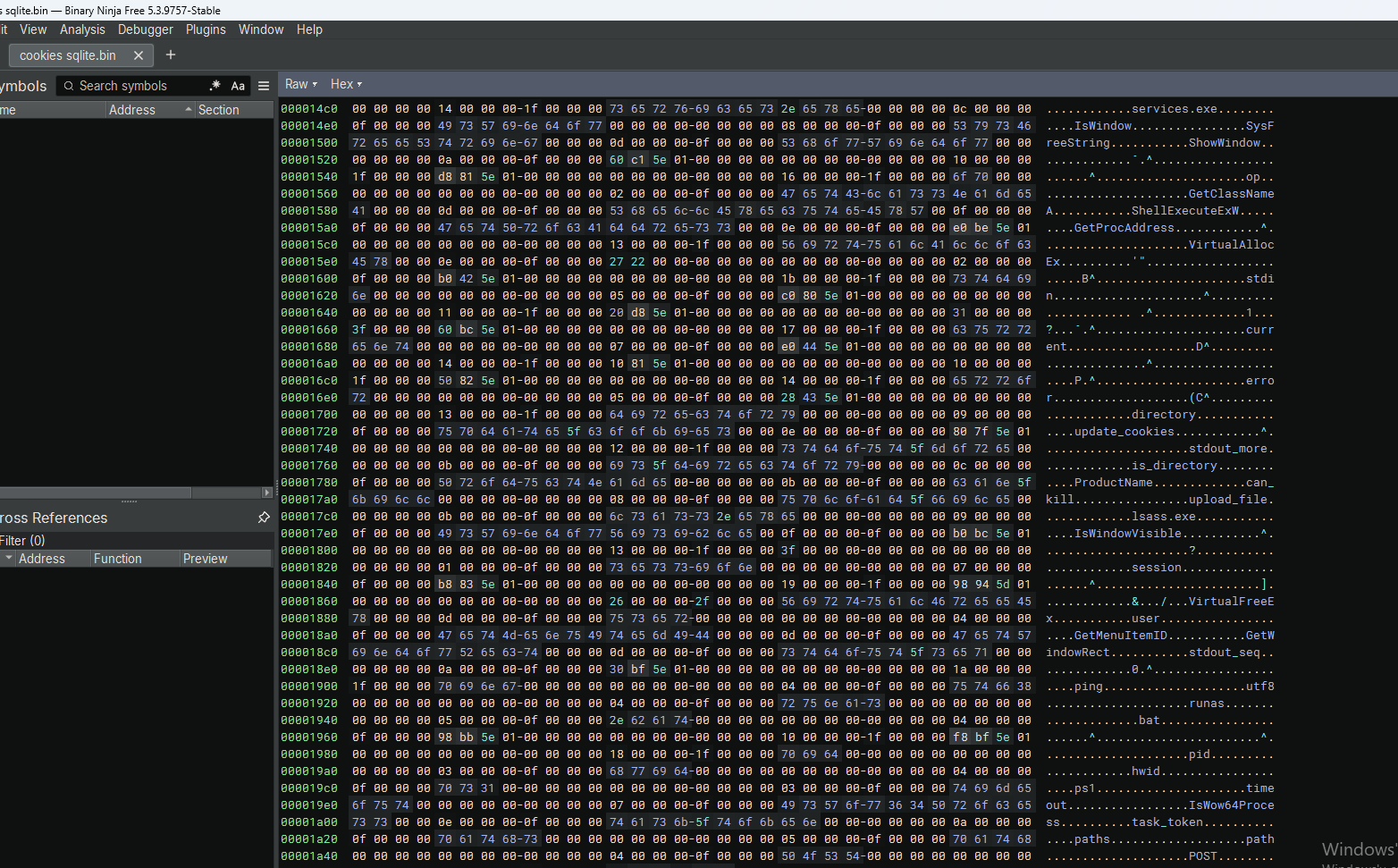Image resolution: width=1398 pixels, height=868 pixels.
Task: Select hex row address 00001a40
Action: (309, 856)
